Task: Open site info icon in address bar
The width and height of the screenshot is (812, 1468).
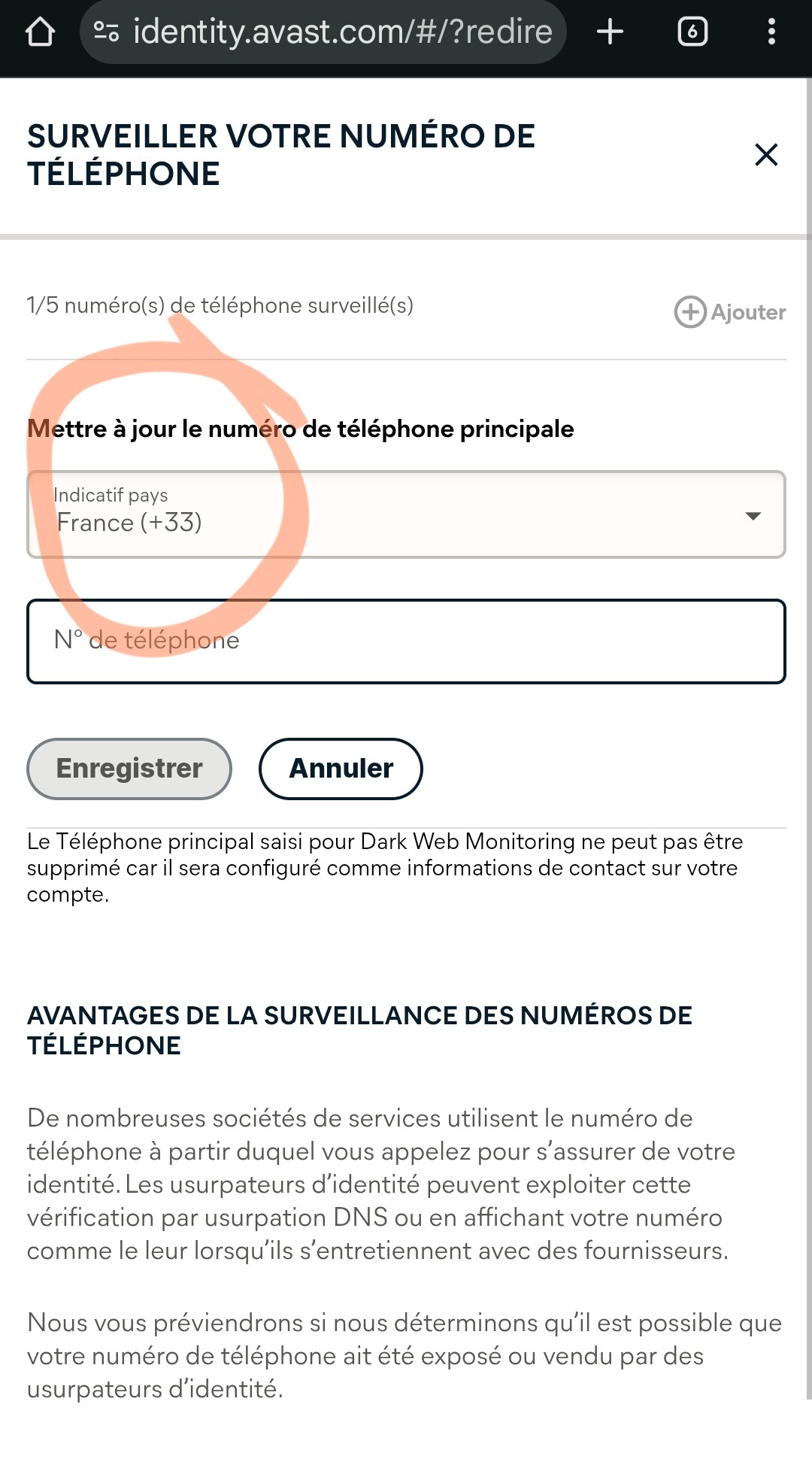Action: 106,32
